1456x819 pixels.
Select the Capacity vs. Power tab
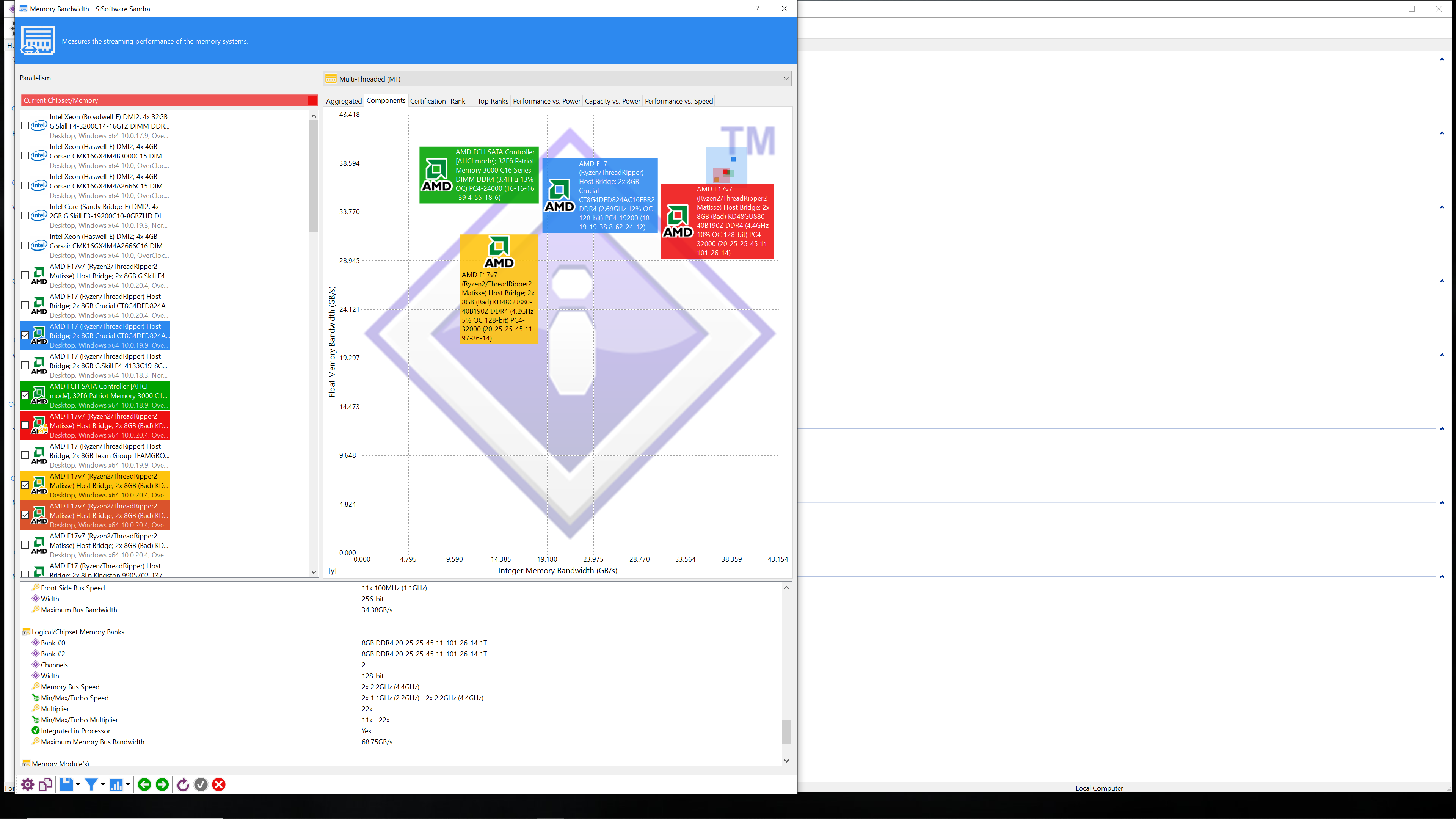613,101
